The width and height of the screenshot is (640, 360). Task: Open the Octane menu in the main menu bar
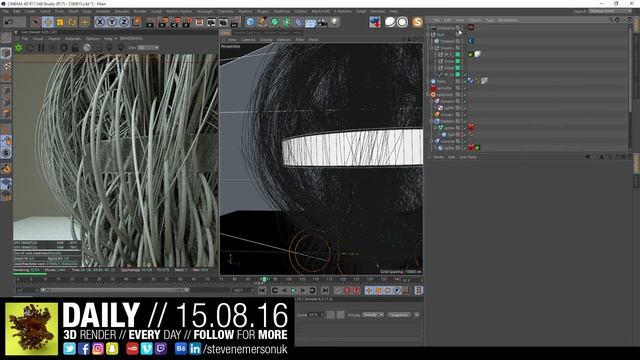tap(301, 11)
